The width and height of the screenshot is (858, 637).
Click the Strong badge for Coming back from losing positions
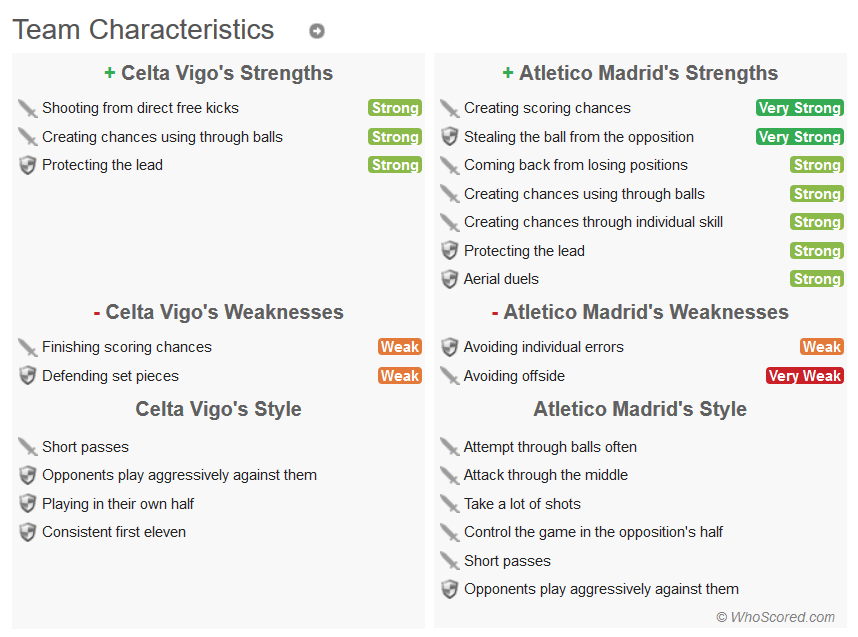click(x=817, y=165)
